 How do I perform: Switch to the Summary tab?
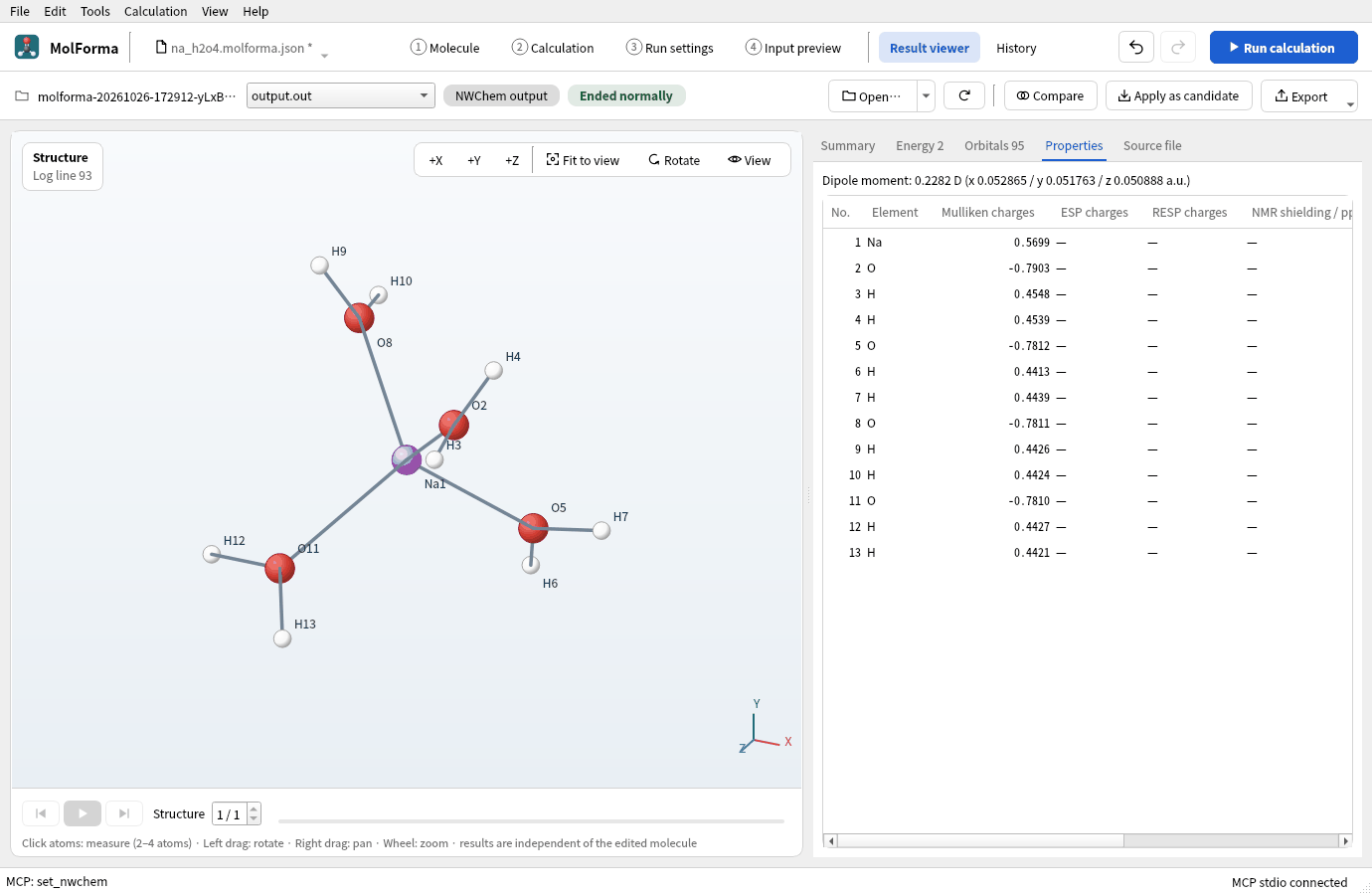[x=848, y=145]
